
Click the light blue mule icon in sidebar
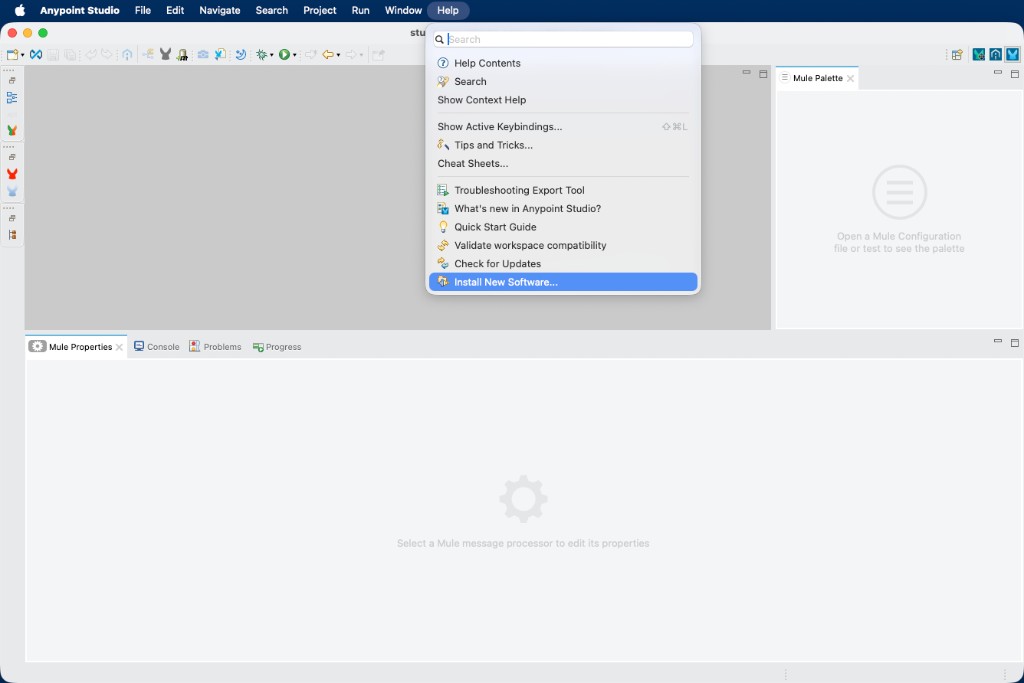click(12, 191)
